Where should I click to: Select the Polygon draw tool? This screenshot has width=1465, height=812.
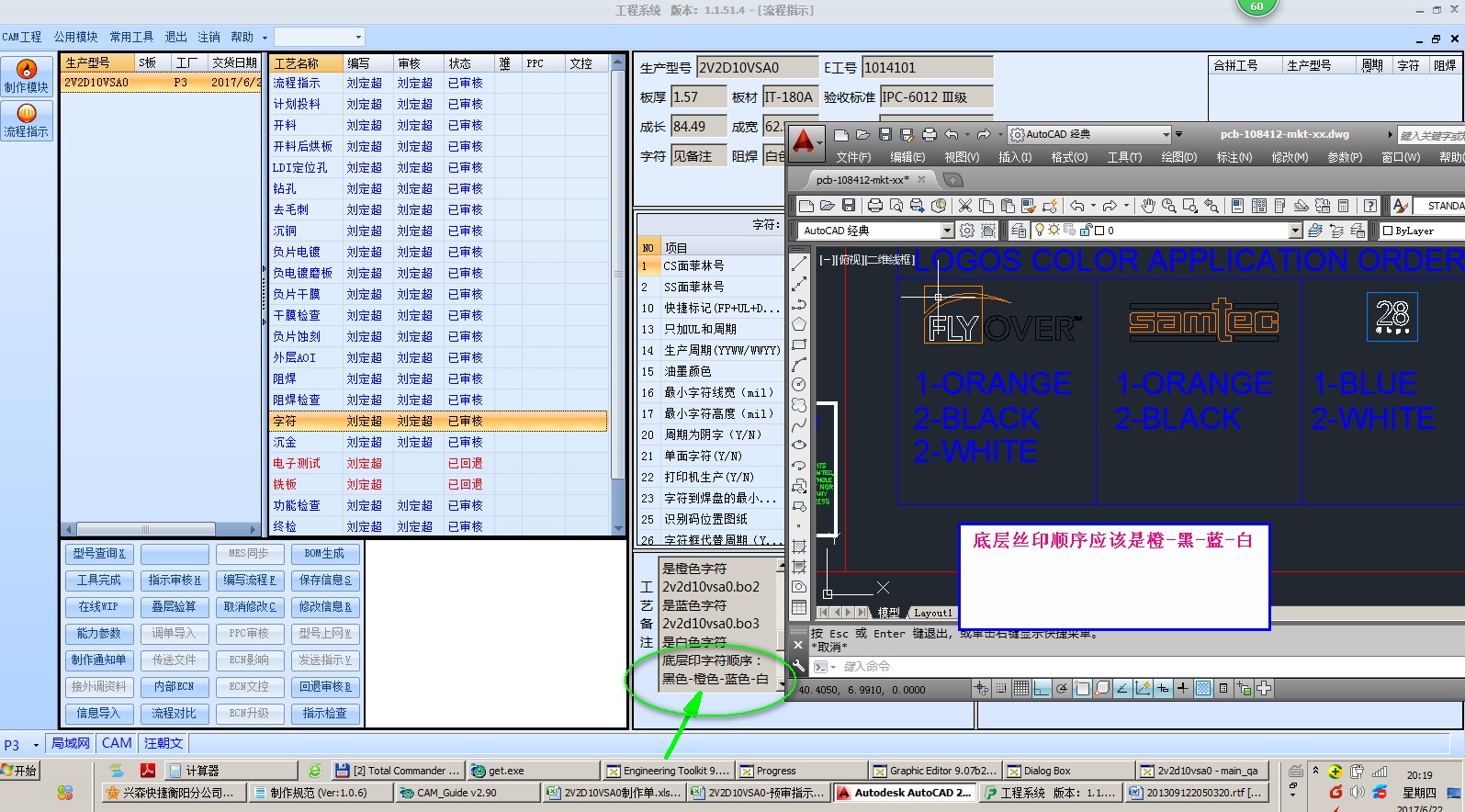click(x=799, y=323)
